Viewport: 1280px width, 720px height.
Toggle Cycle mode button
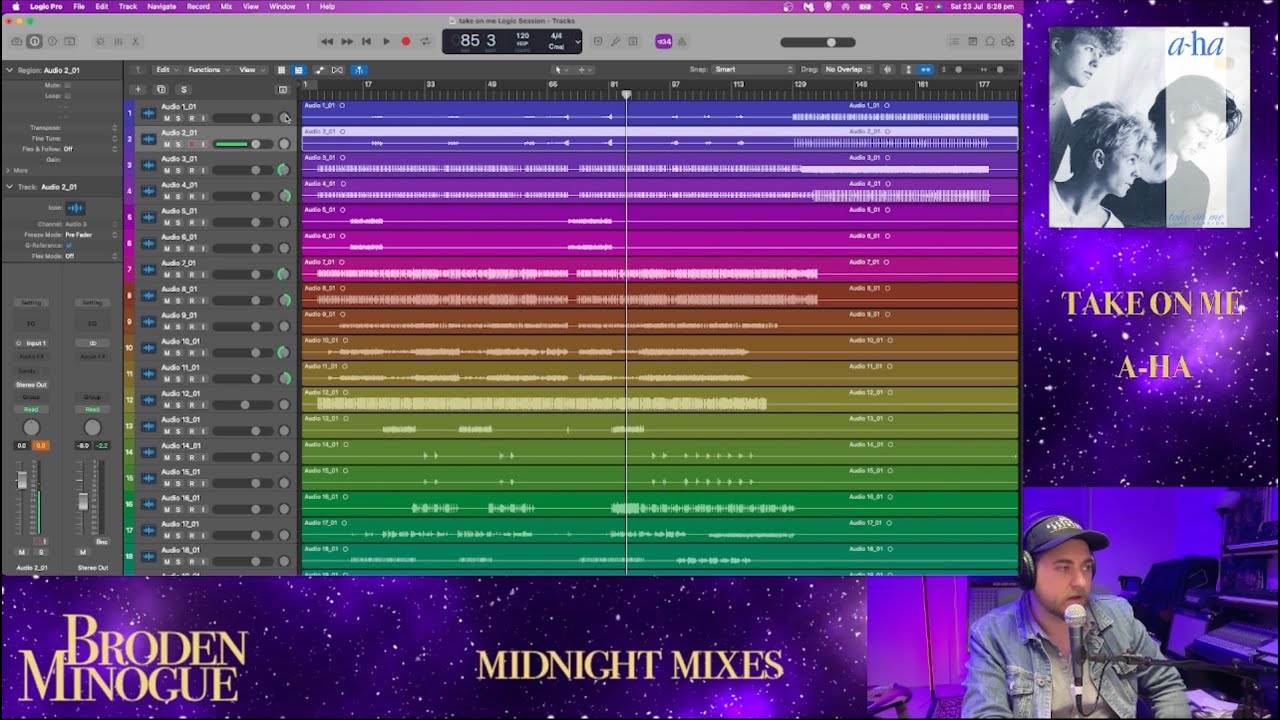coord(425,41)
